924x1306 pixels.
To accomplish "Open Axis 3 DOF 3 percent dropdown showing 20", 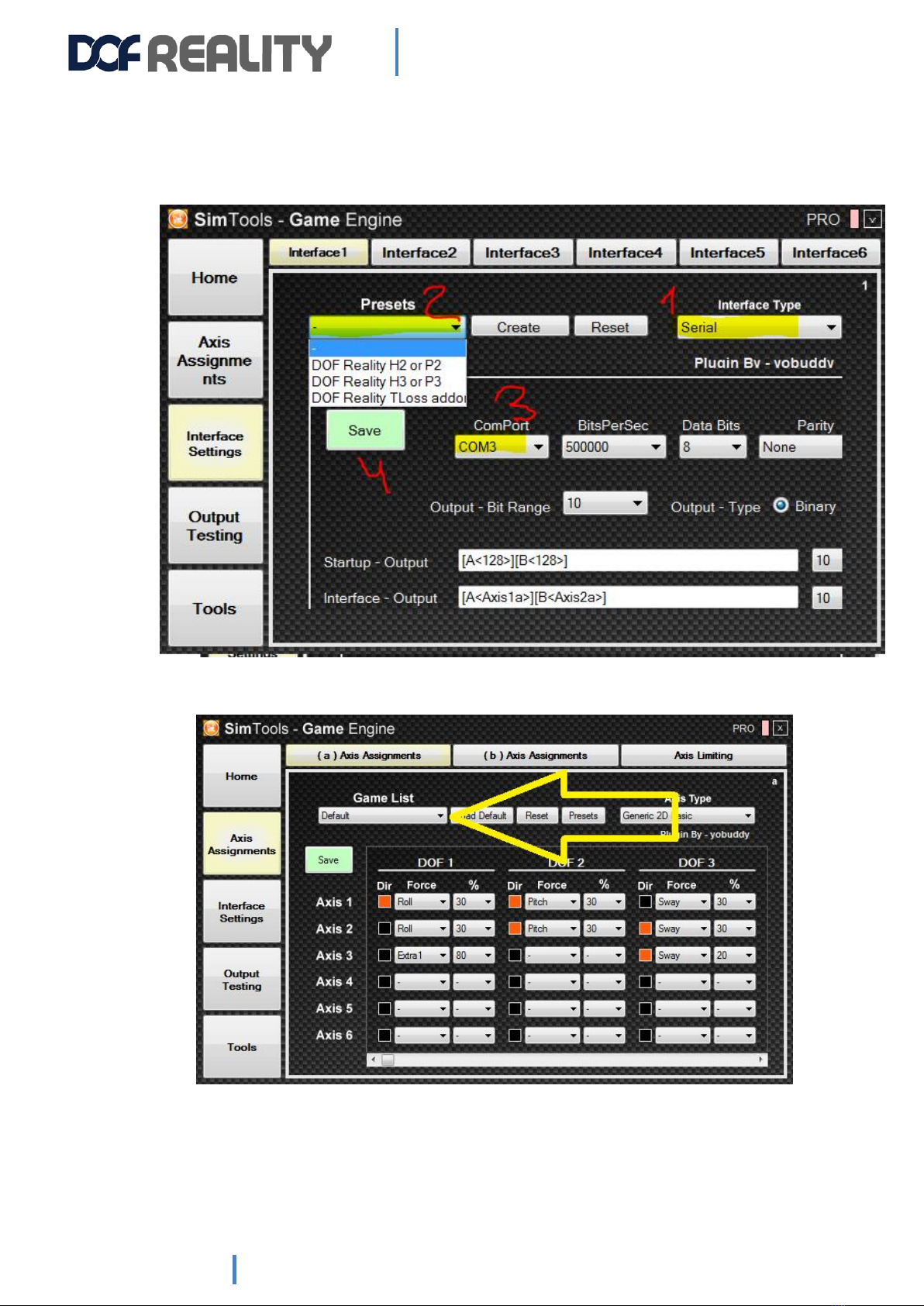I will coord(734,956).
